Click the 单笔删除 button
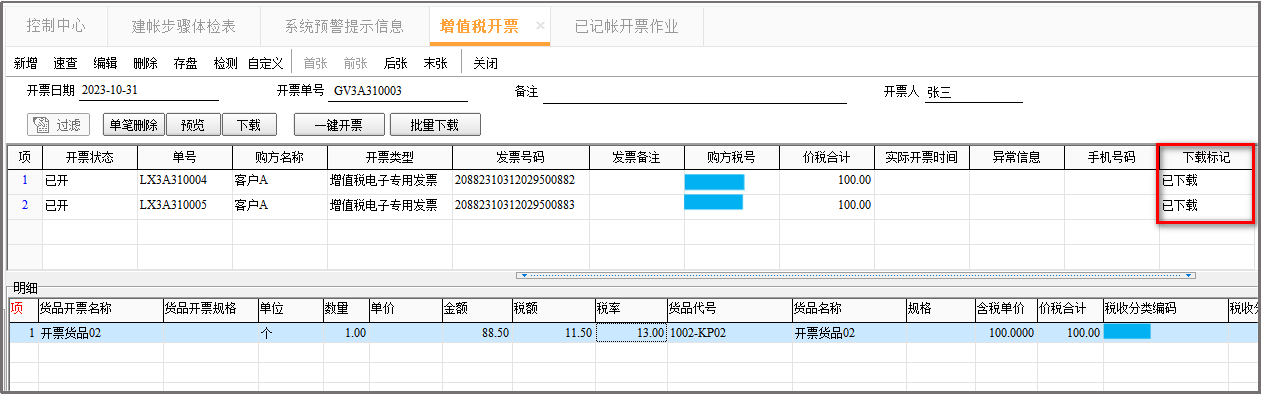Screen dimensions: 1263x394 [x=134, y=125]
